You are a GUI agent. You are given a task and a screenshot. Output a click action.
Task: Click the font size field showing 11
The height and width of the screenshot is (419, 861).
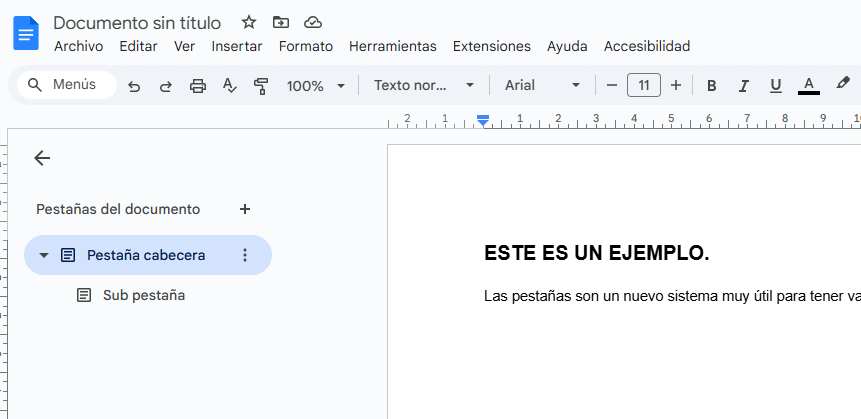[x=643, y=86]
